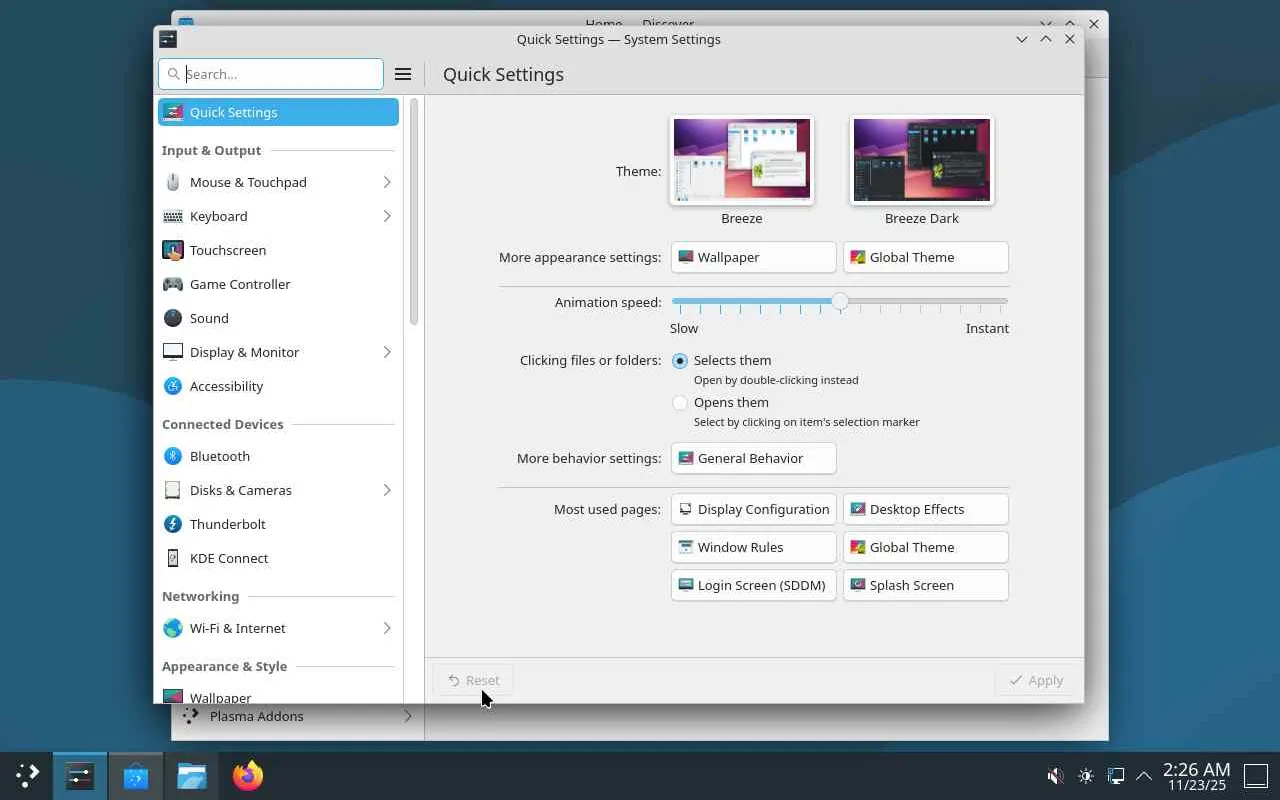Screen dimensions: 1280x800
Task: Click the clock showing 2:26 AM
Action: (1196, 776)
